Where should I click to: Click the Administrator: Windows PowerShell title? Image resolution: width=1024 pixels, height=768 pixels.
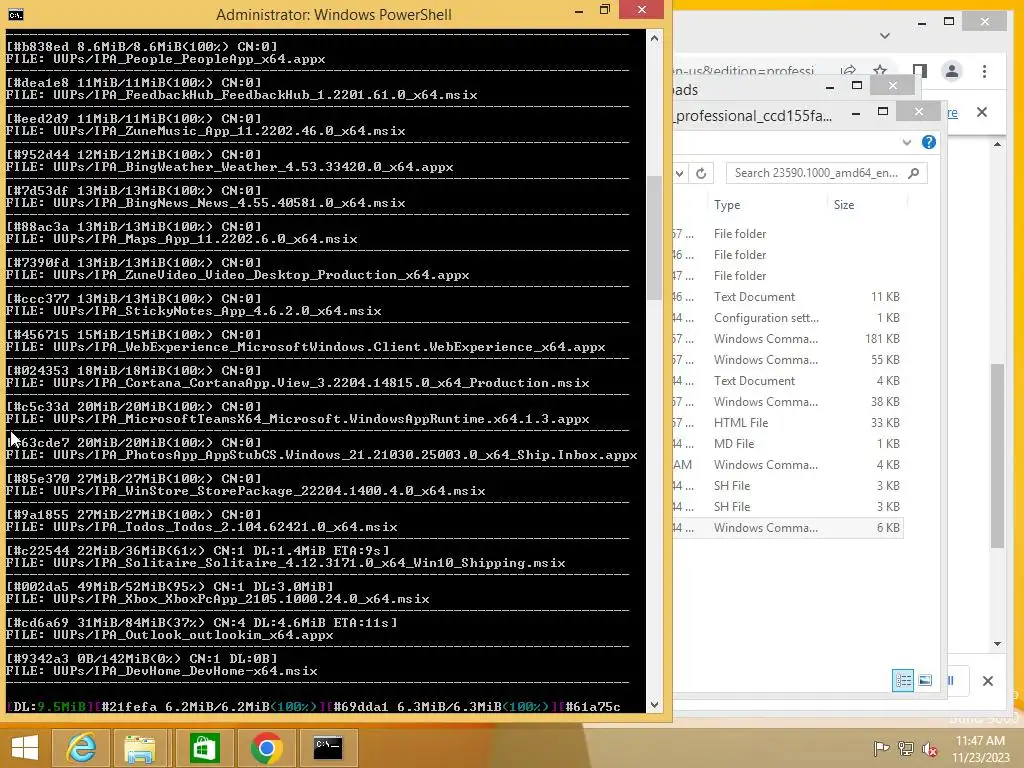point(334,14)
